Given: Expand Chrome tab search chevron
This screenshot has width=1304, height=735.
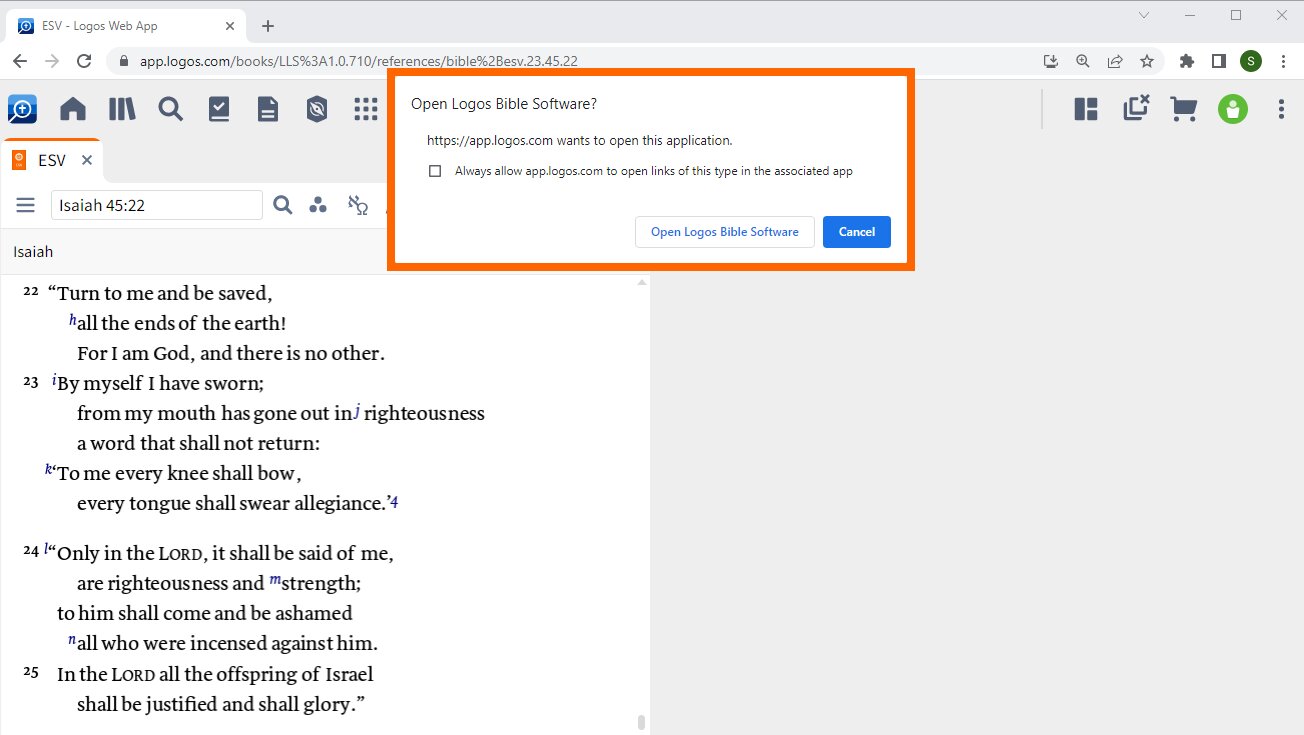Looking at the screenshot, I should (1145, 15).
